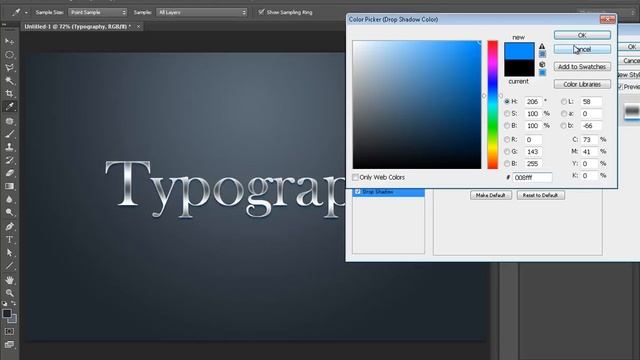Select the brightness B radio button

pyautogui.click(x=507, y=125)
